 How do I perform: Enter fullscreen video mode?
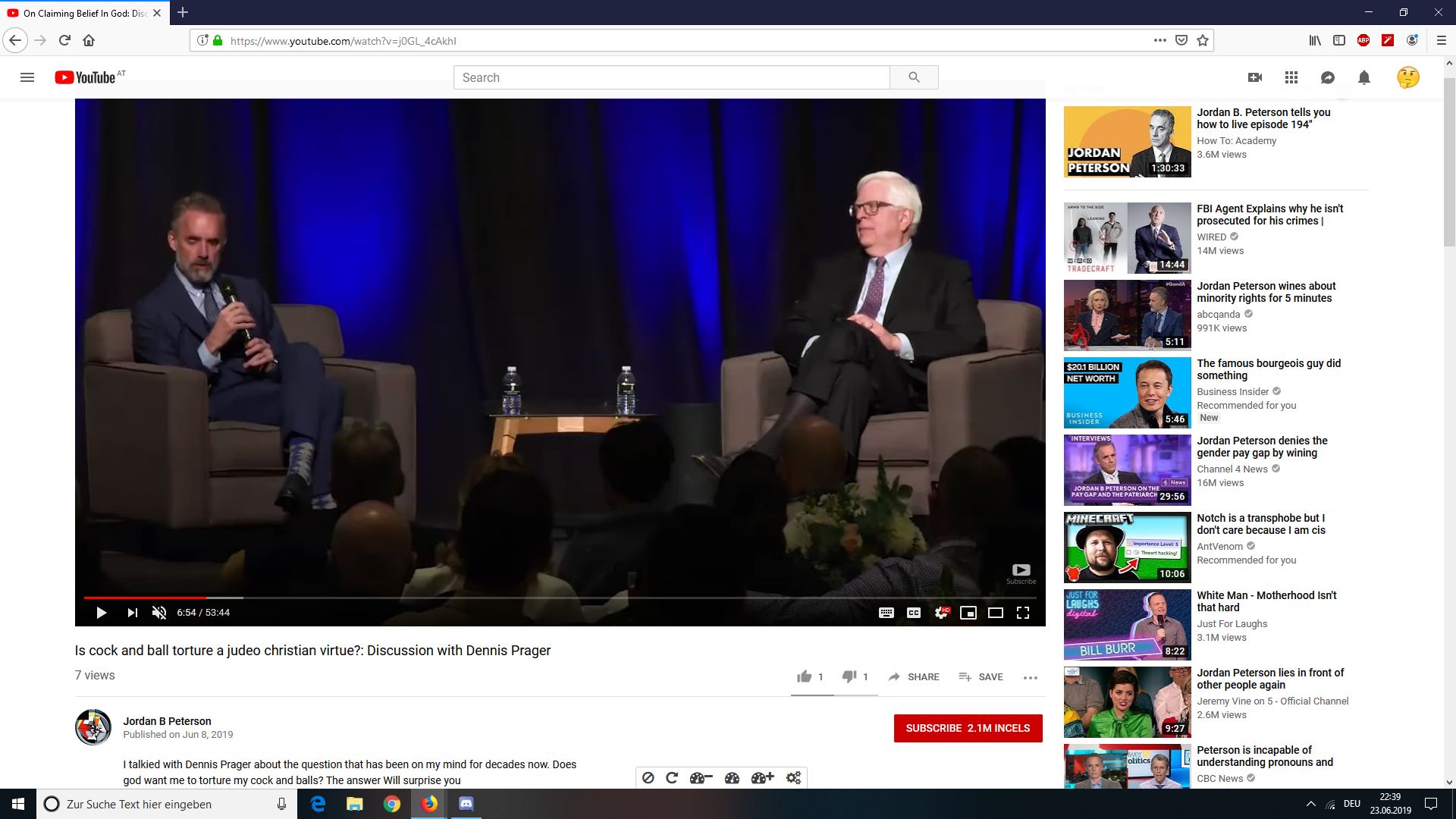tap(1023, 613)
